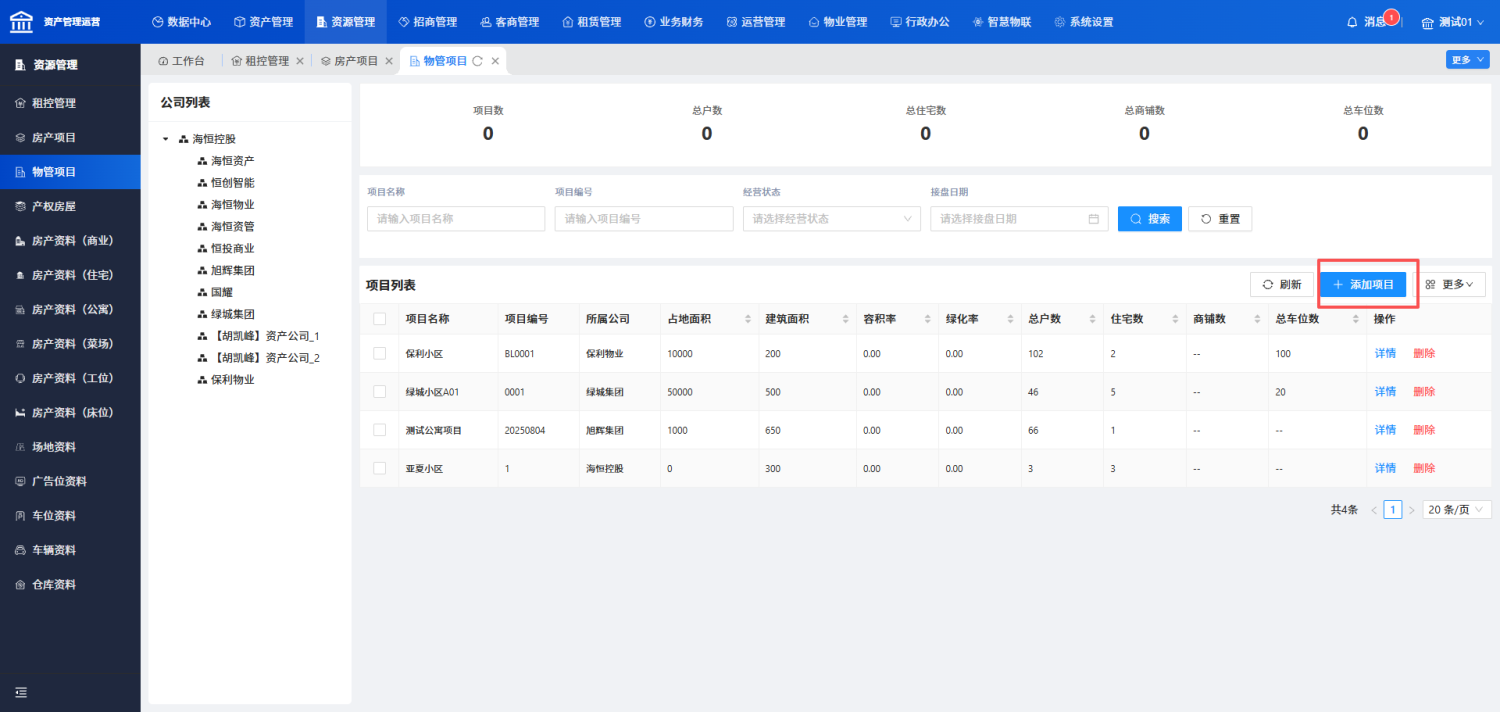Click the 商铺数 column sort arrows
Screen dimensions: 1500x712
[x=1256, y=319]
